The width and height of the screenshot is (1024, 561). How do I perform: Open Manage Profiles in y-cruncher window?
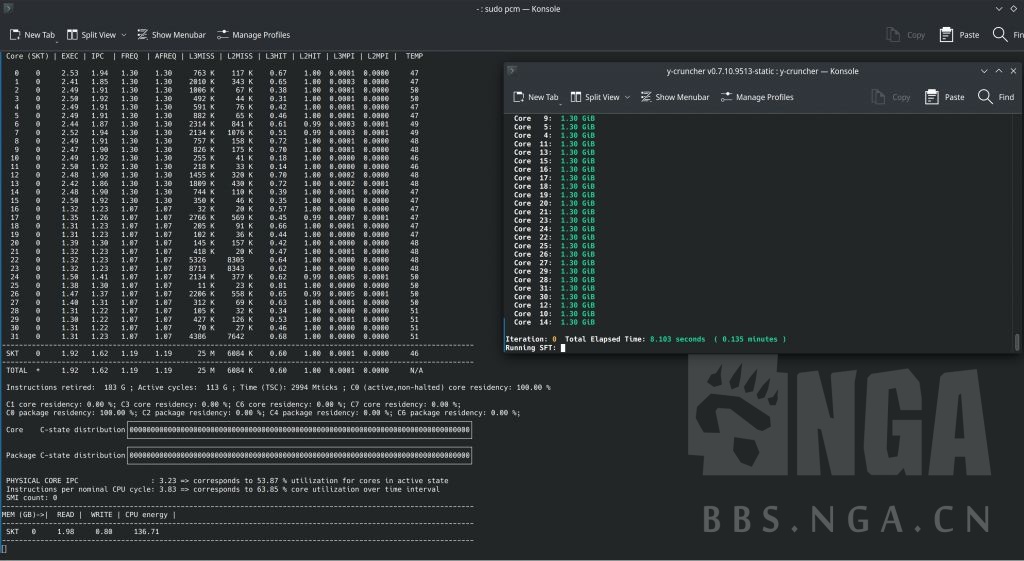click(x=727, y=97)
